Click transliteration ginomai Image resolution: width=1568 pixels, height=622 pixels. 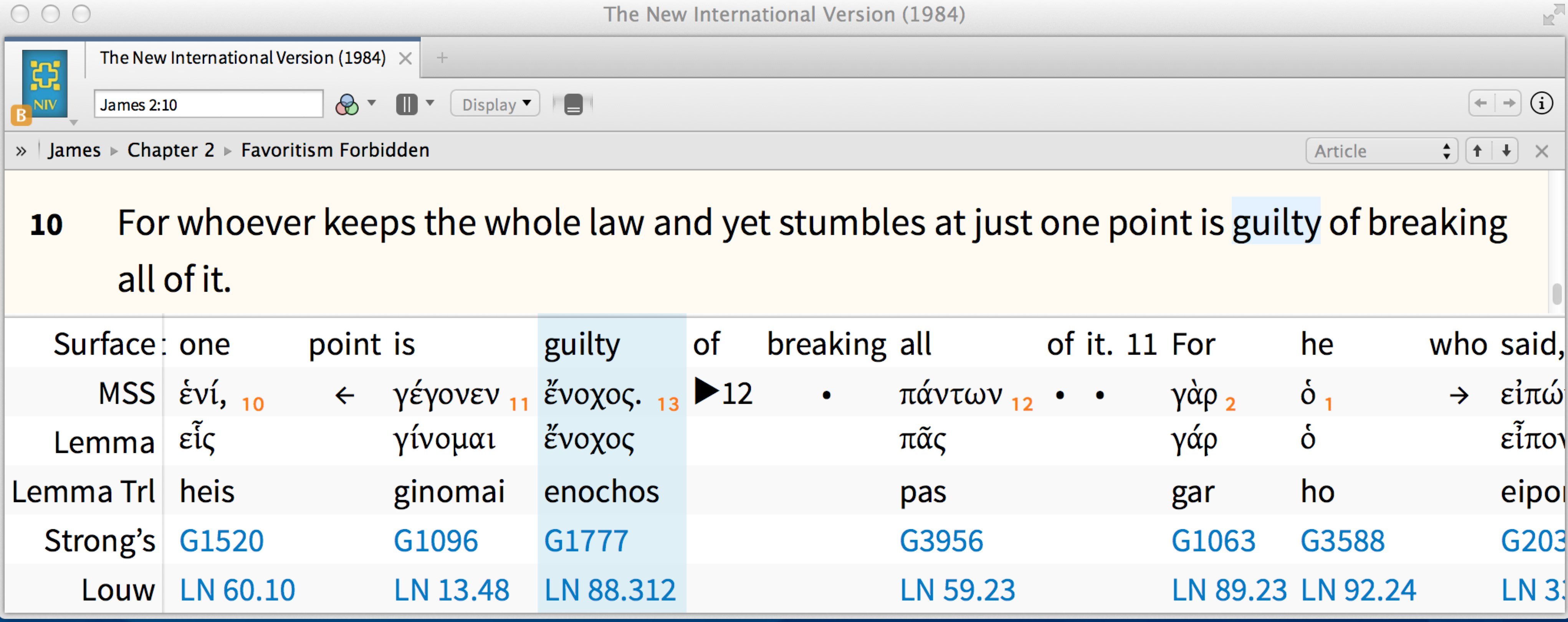[449, 492]
